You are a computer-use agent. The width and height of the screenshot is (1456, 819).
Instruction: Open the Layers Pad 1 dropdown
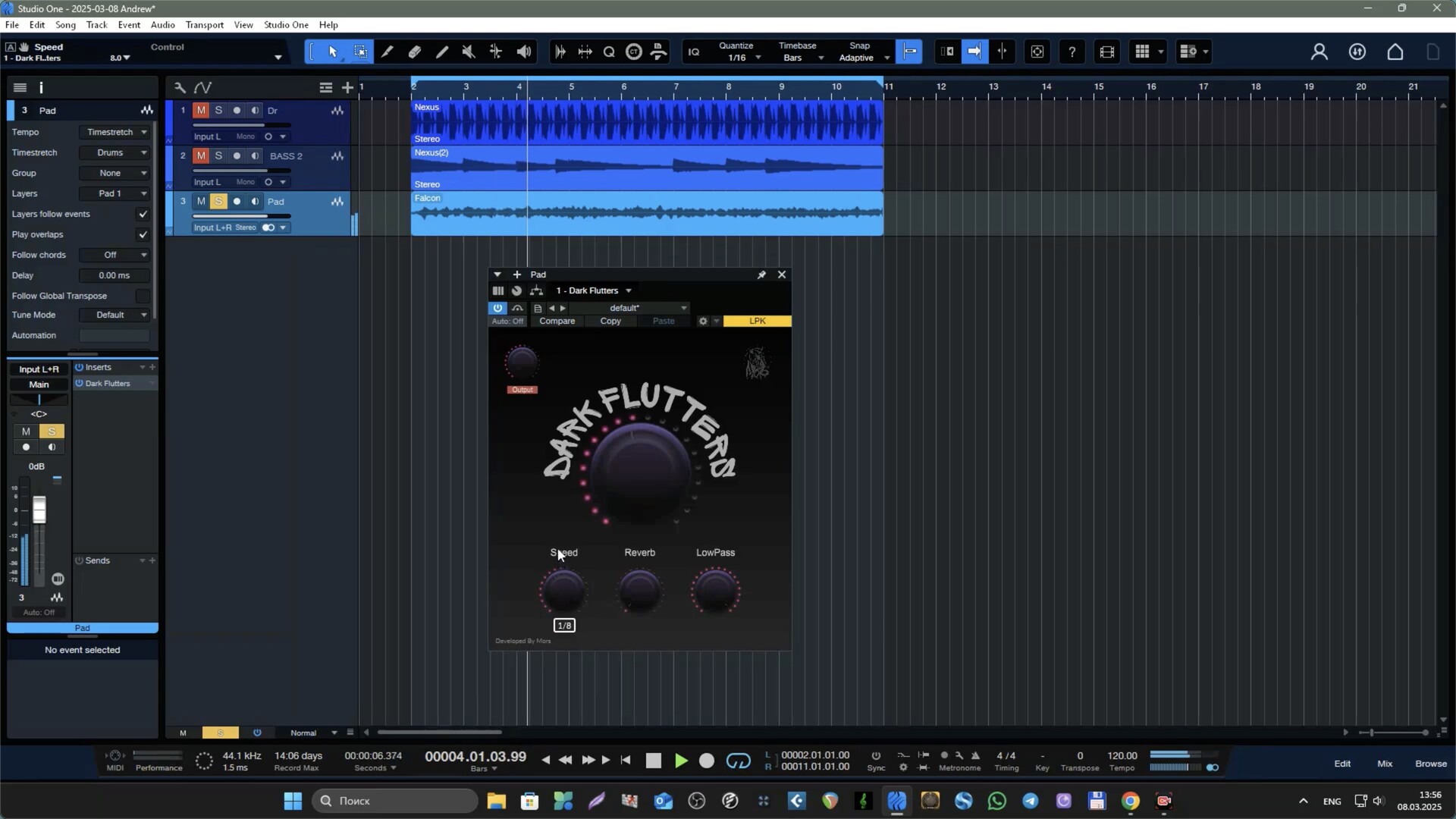pyautogui.click(x=115, y=193)
